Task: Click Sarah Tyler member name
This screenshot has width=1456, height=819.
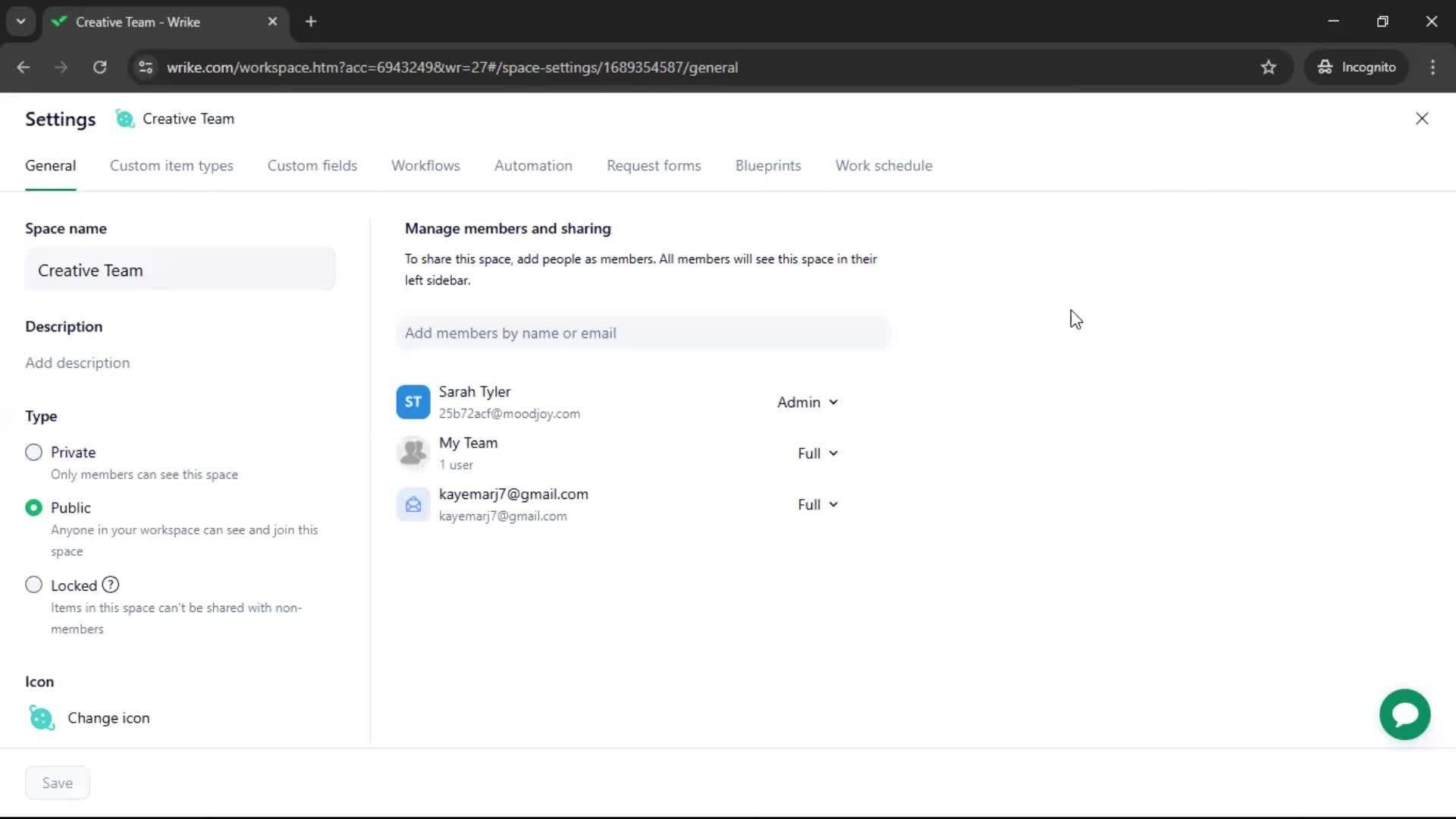Action: [x=475, y=391]
